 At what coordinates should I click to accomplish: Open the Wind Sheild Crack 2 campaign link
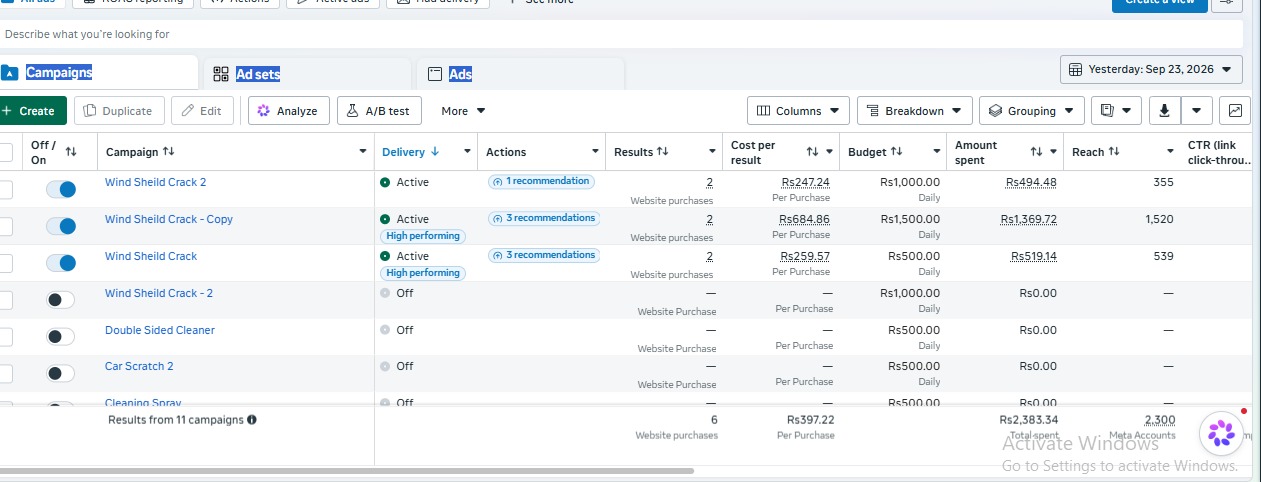coord(155,182)
